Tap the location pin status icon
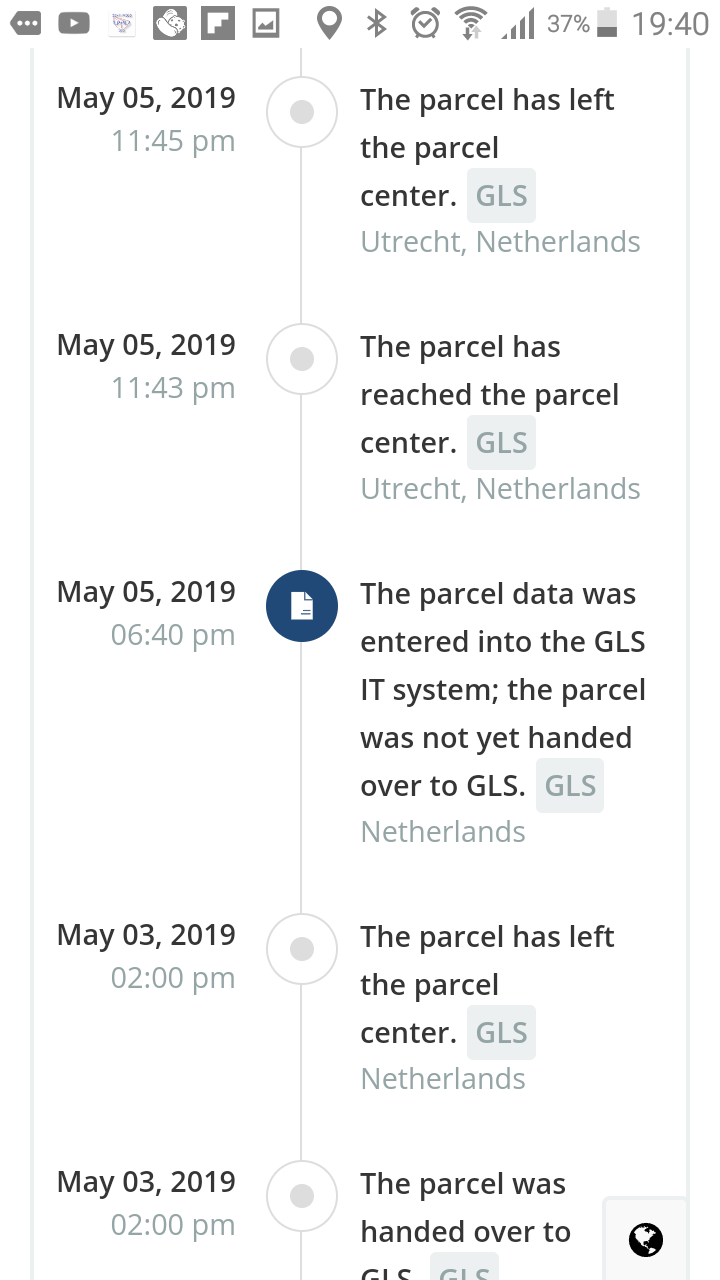 tap(327, 23)
